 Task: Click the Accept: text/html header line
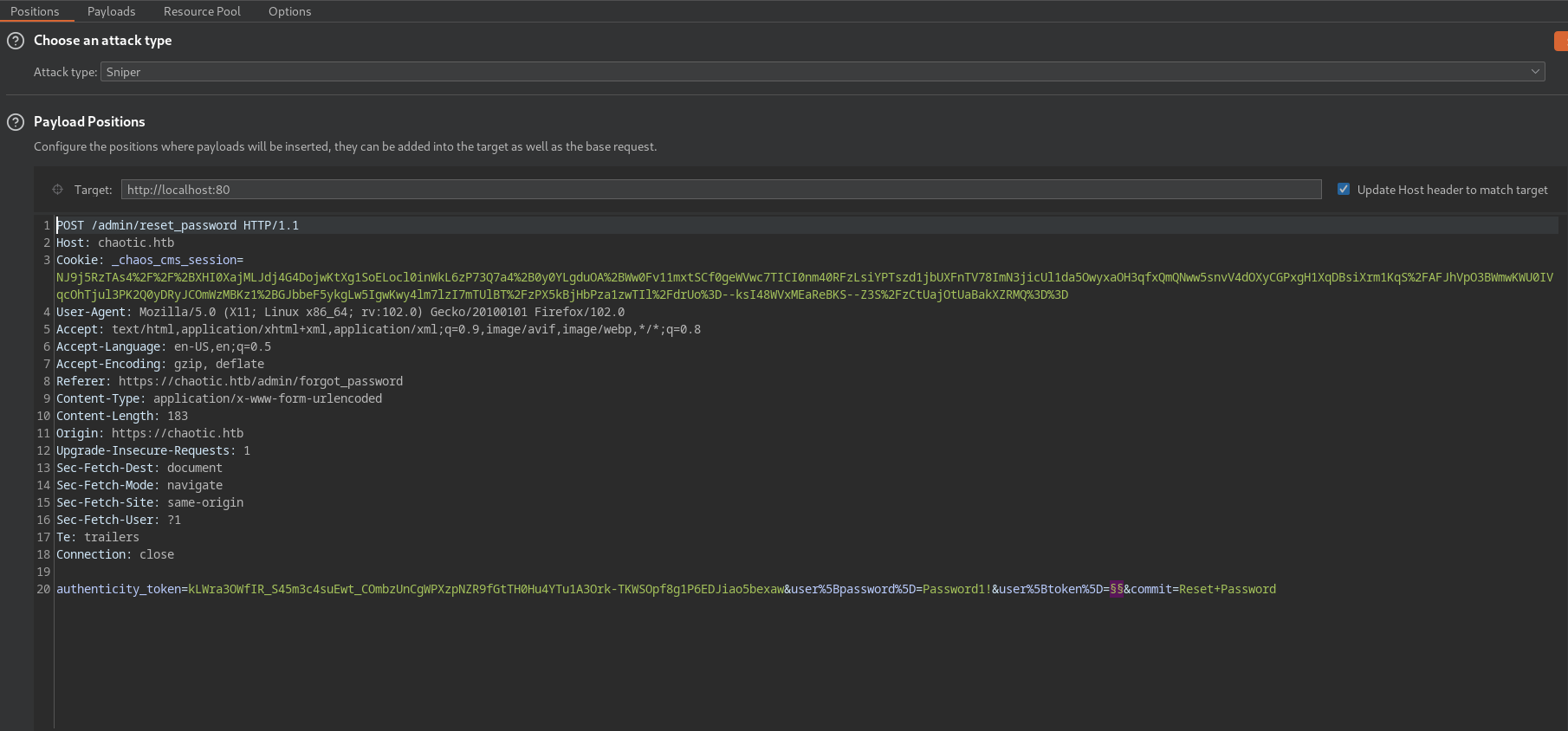pyautogui.click(x=379, y=329)
